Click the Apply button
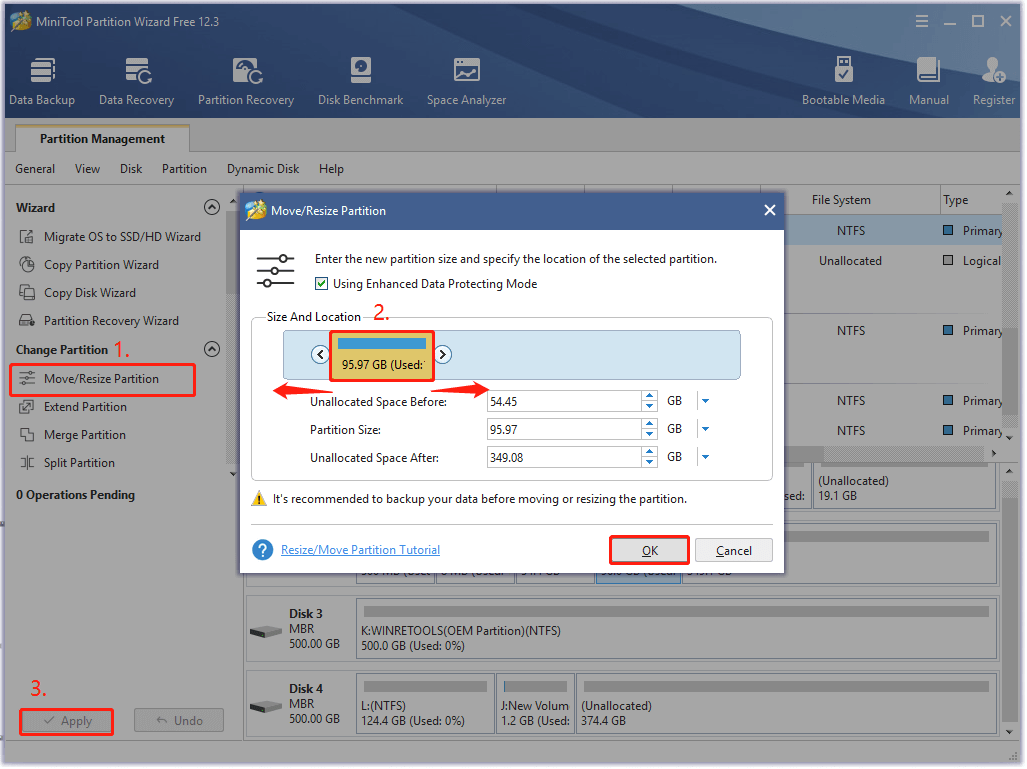This screenshot has height=769, width=1027. click(x=67, y=721)
